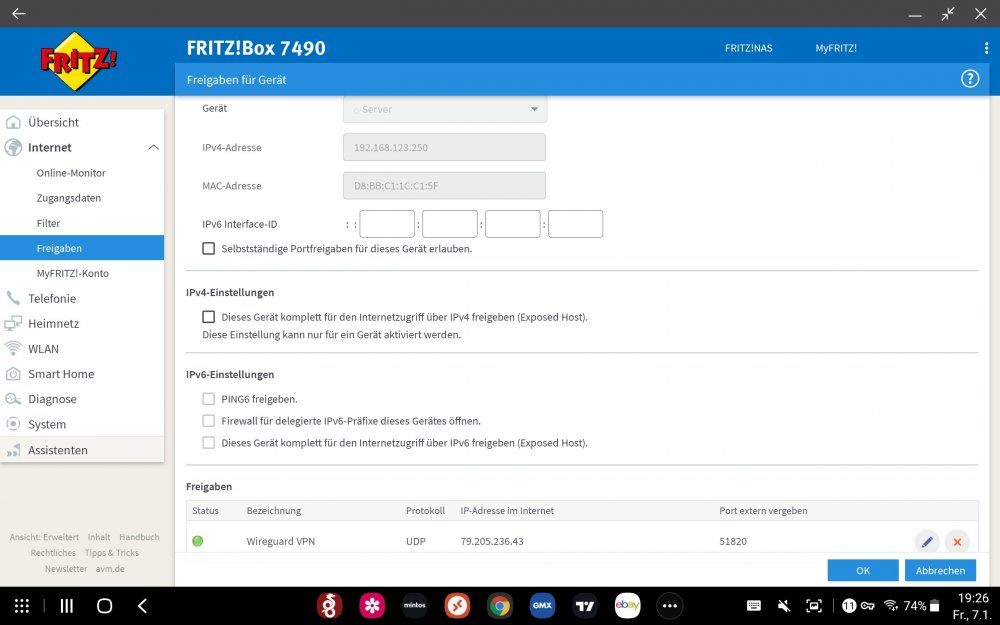Screen dimensions: 1000x625
Task: Click the WLAN wifi icon in sidebar
Action: click(x=13, y=348)
